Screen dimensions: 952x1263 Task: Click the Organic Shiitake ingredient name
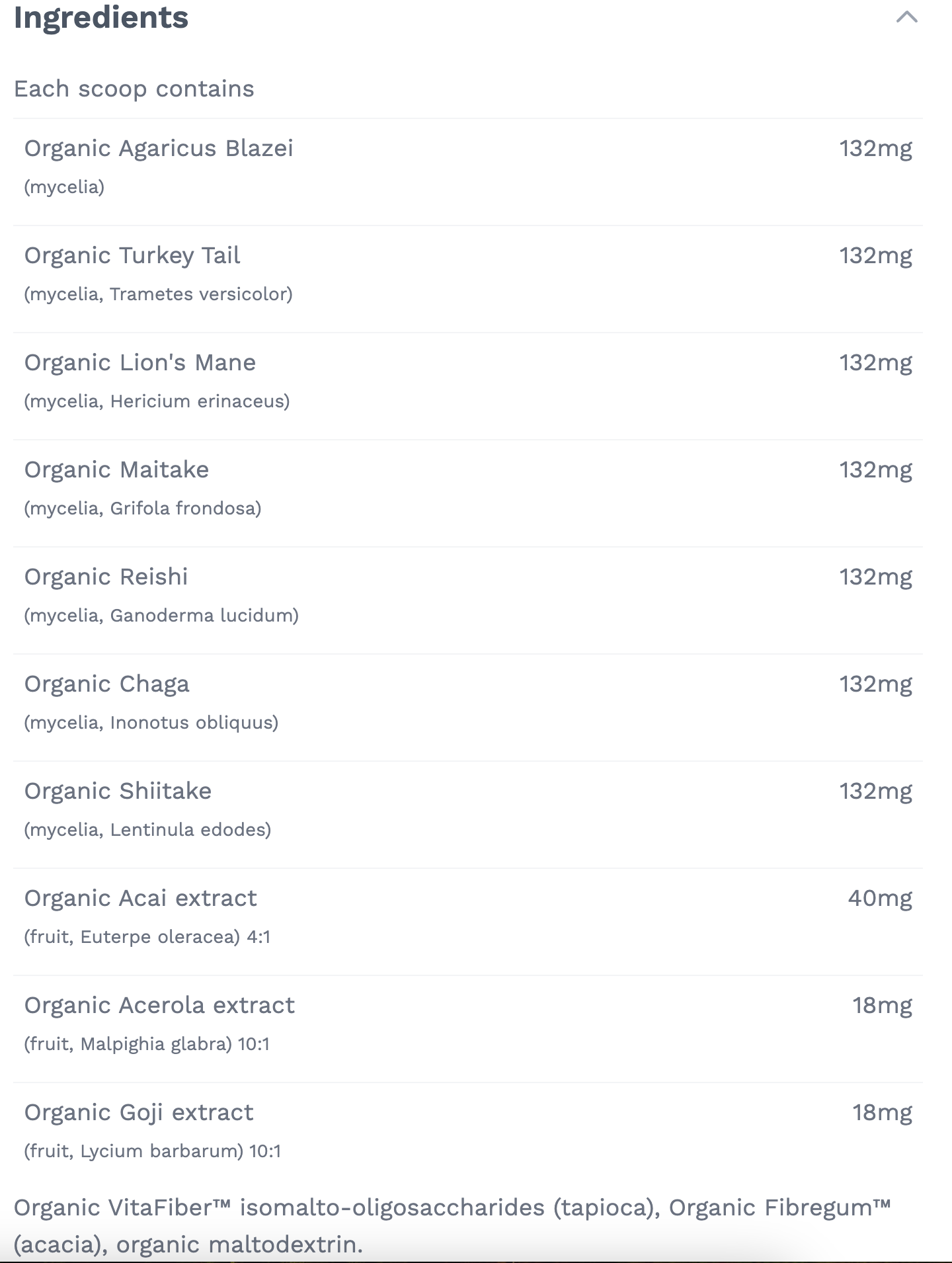pyautogui.click(x=118, y=791)
